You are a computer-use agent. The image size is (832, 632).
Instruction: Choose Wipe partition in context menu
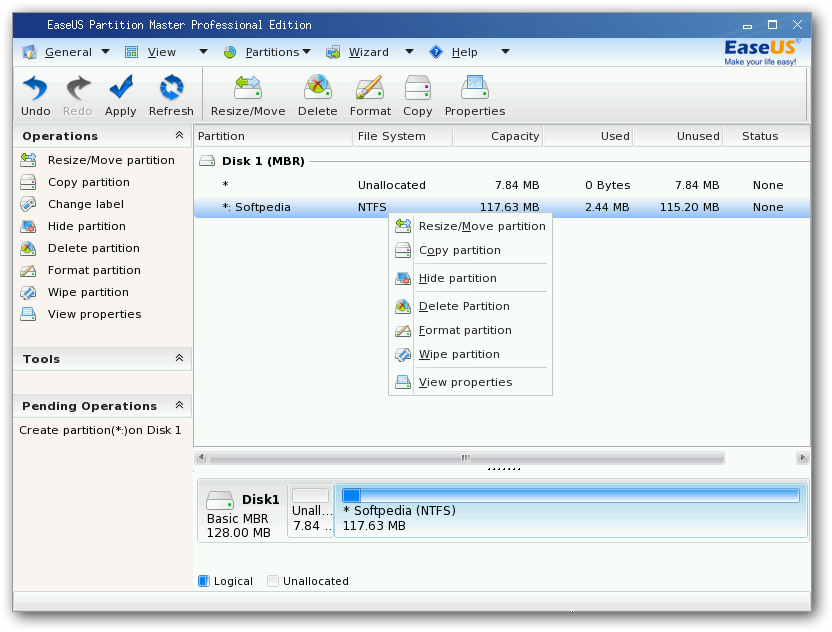pyautogui.click(x=471, y=354)
